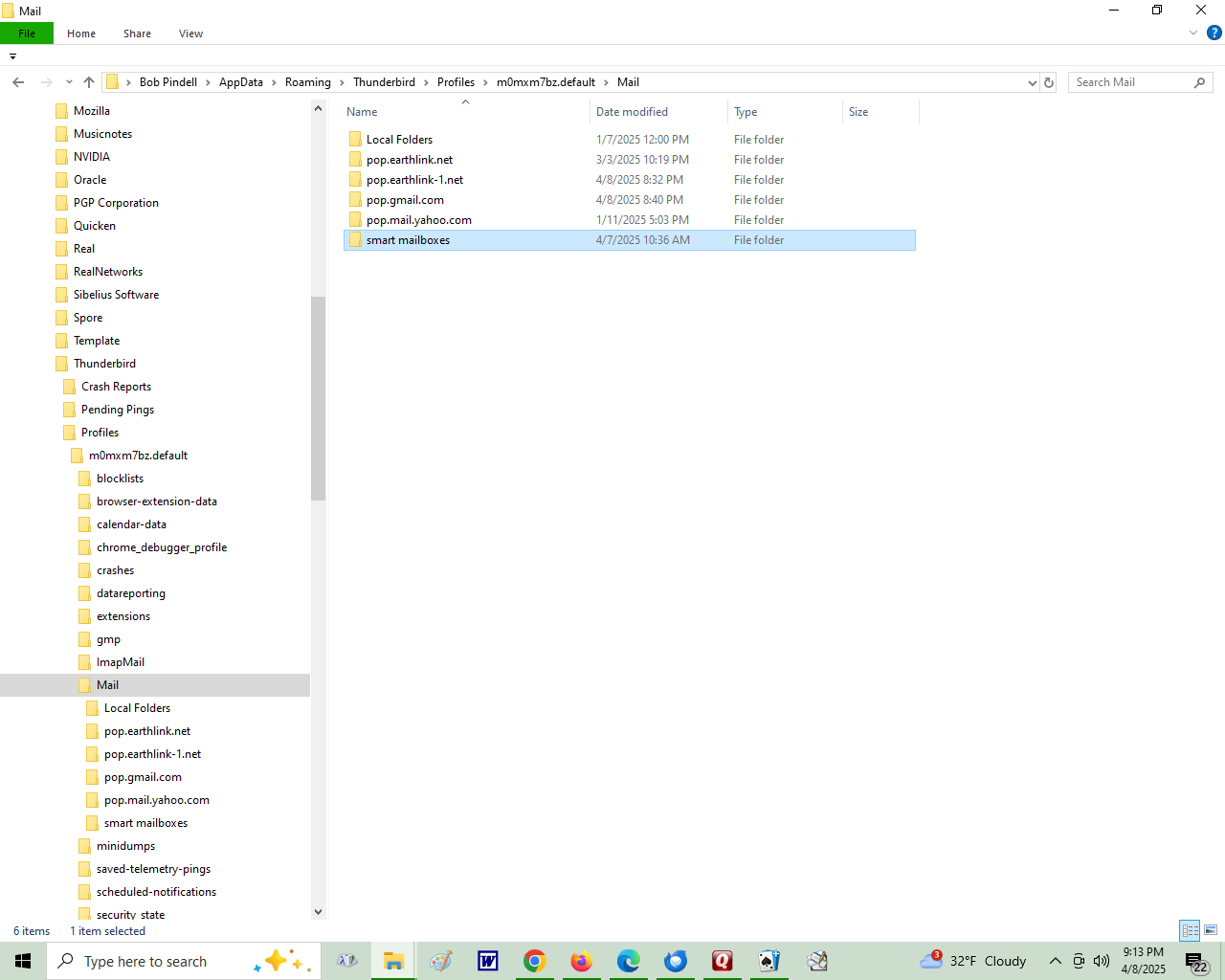The width and height of the screenshot is (1225, 980).
Task: Open Windows Start menu
Action: tap(23, 961)
